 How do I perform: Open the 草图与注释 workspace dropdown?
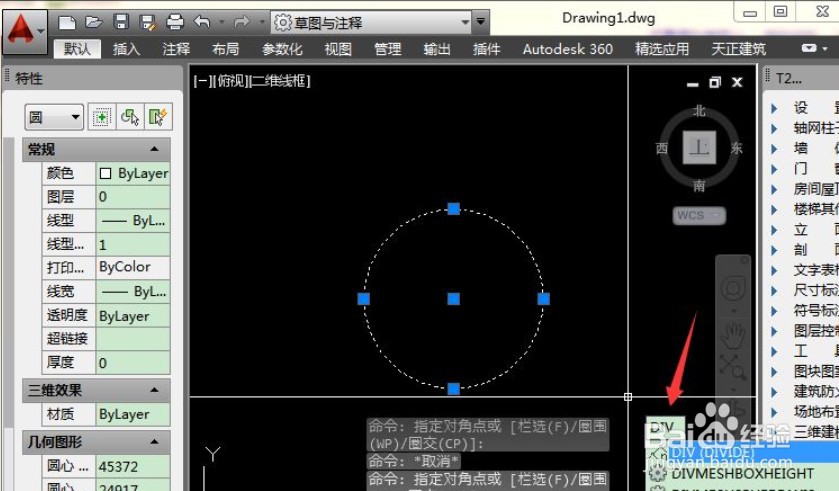coord(371,22)
